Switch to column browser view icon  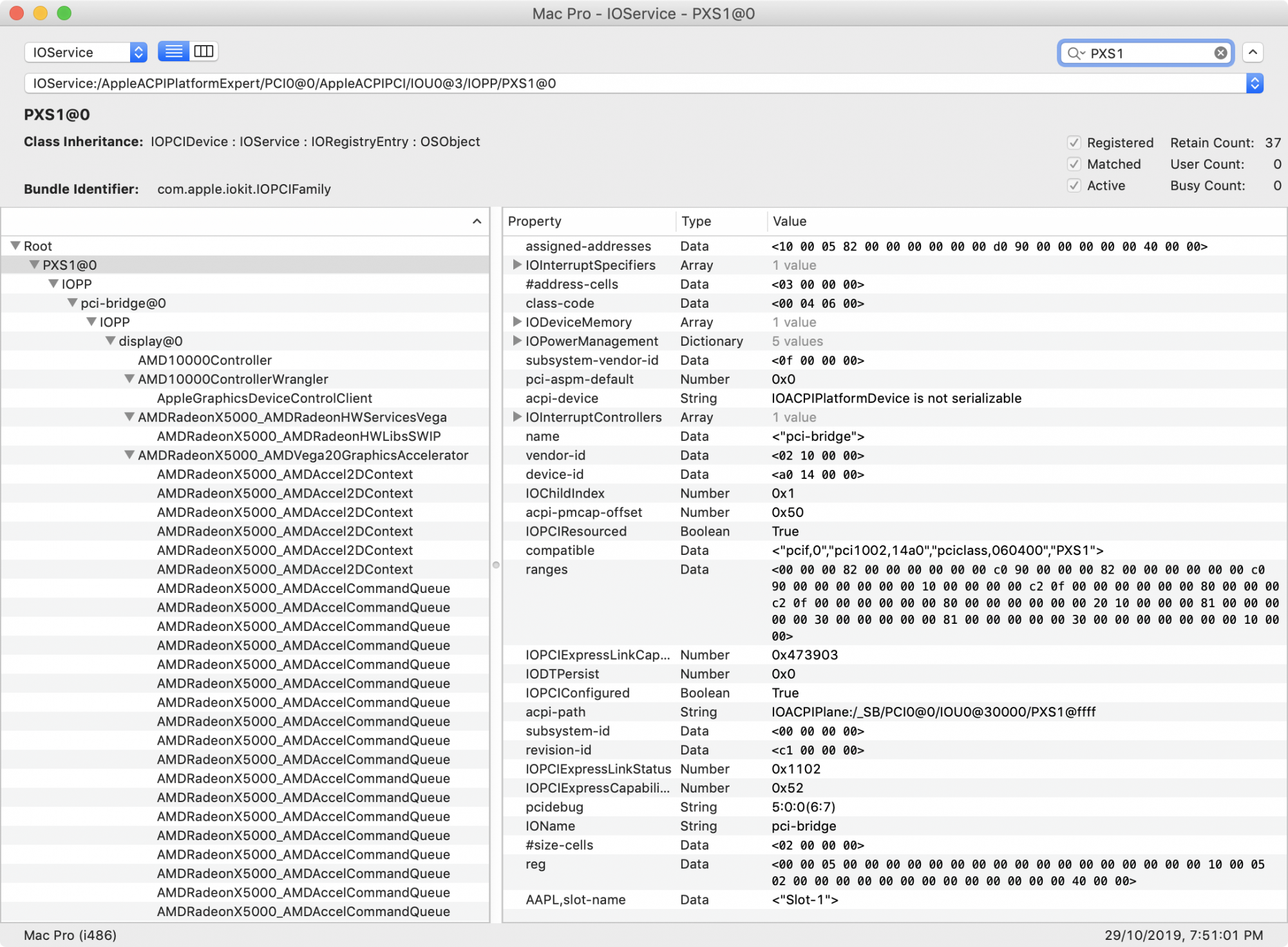coord(204,52)
